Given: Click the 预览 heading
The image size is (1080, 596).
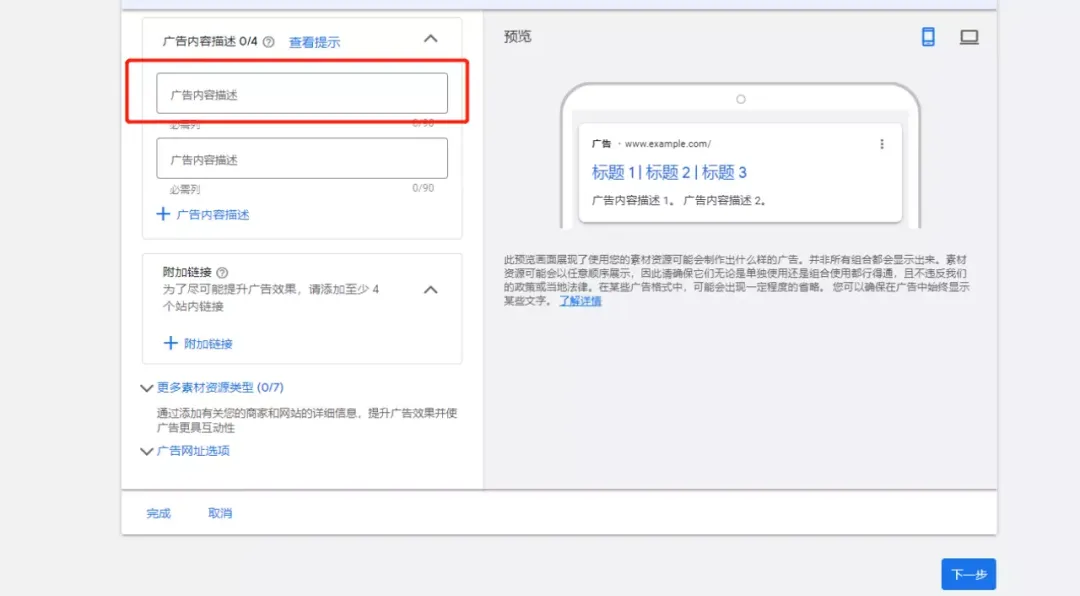Looking at the screenshot, I should pyautogui.click(x=517, y=37).
